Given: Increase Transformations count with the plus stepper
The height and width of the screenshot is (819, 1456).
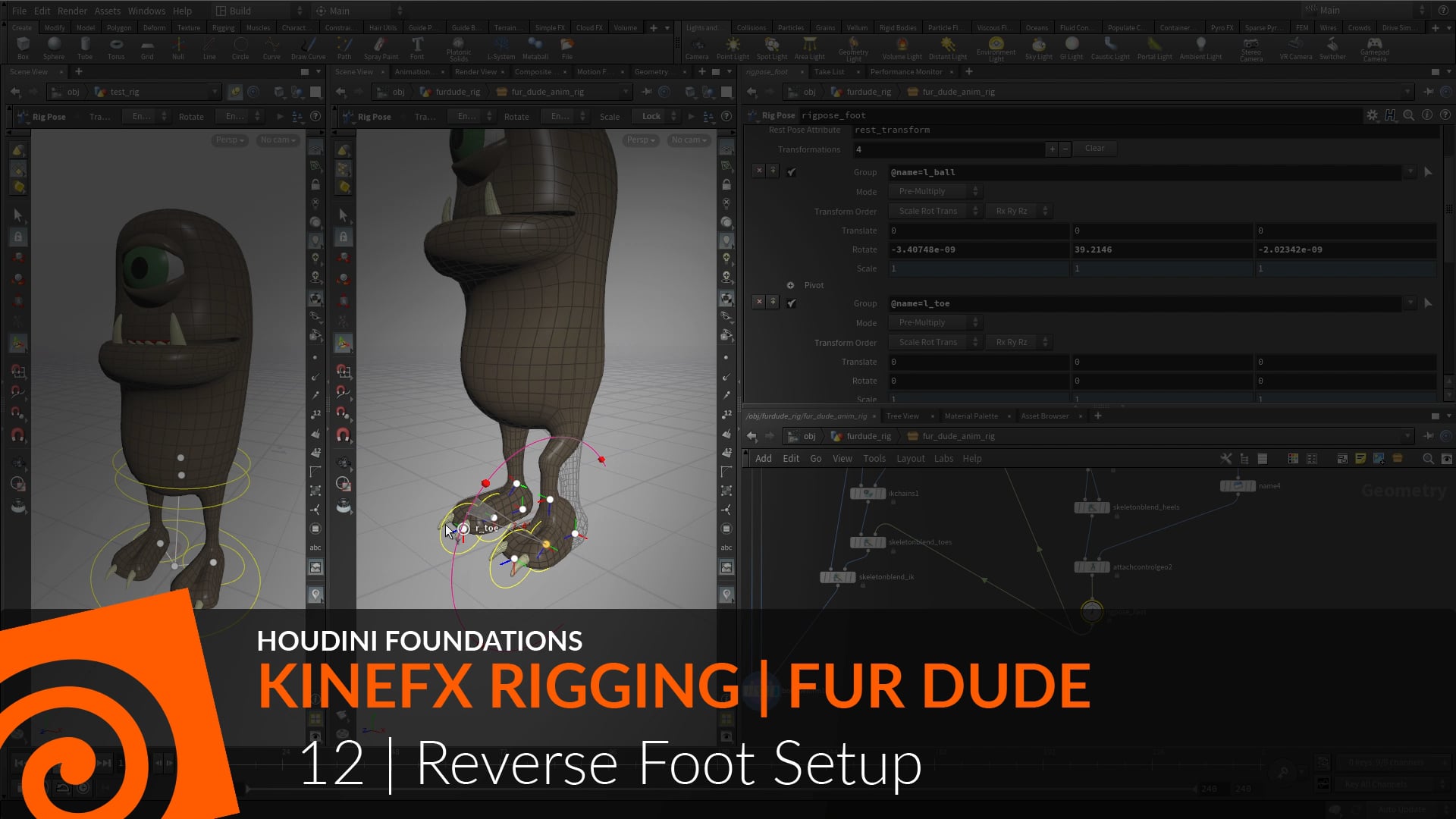Looking at the screenshot, I should coord(1052,149).
